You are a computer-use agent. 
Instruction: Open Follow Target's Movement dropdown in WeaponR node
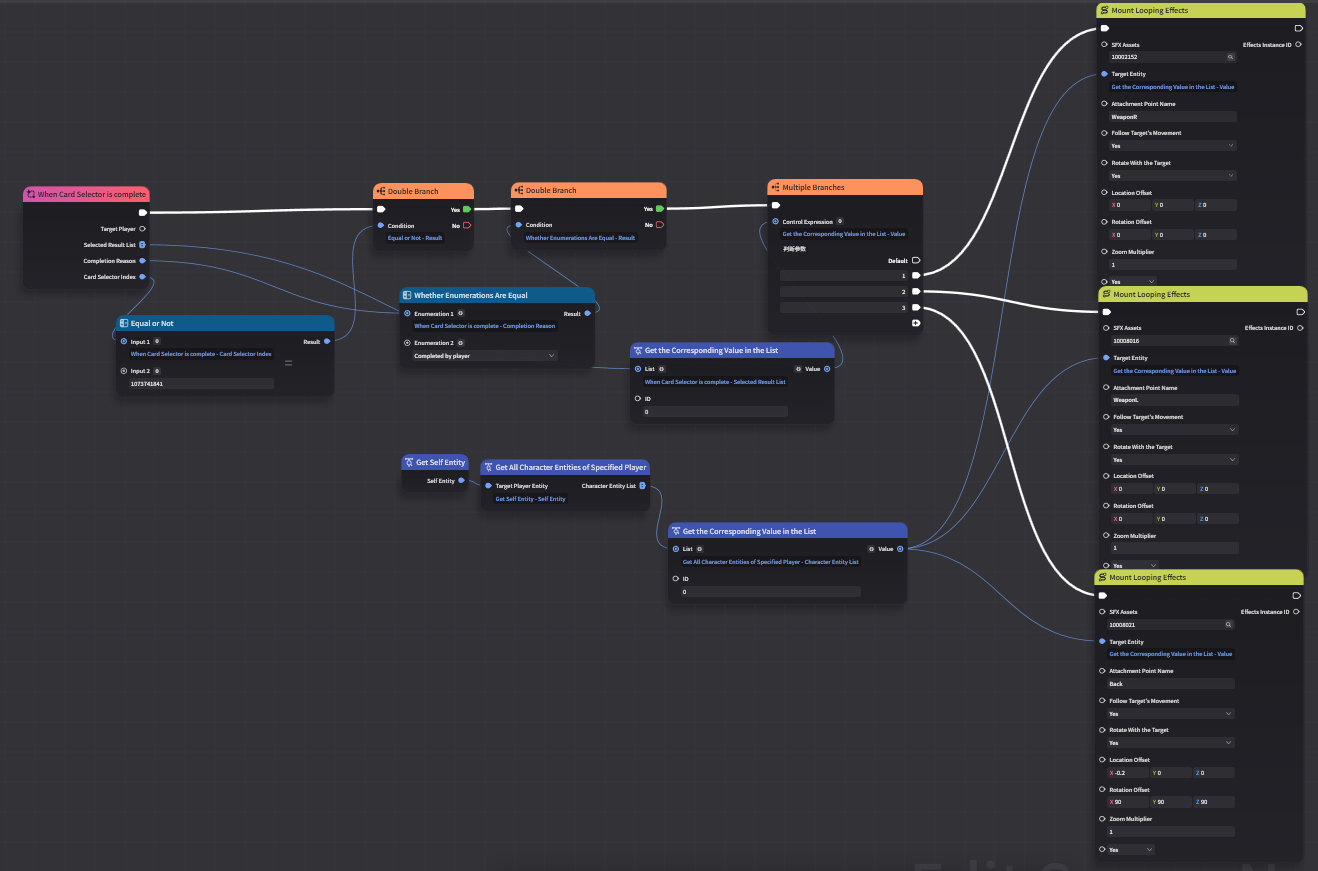click(x=1173, y=146)
